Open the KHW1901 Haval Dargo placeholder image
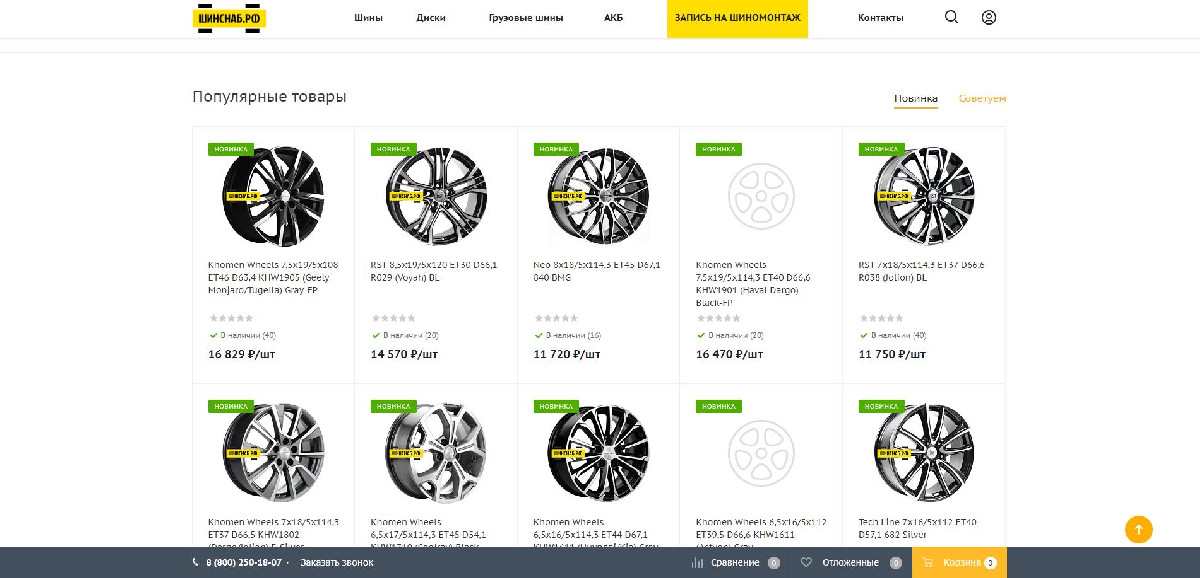Viewport: 1200px width, 578px height. [760, 194]
